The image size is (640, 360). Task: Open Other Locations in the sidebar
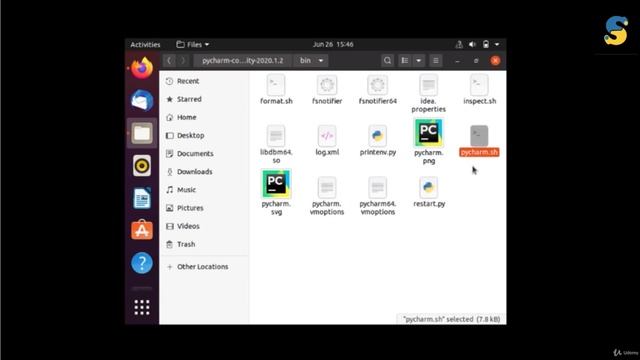click(204, 267)
